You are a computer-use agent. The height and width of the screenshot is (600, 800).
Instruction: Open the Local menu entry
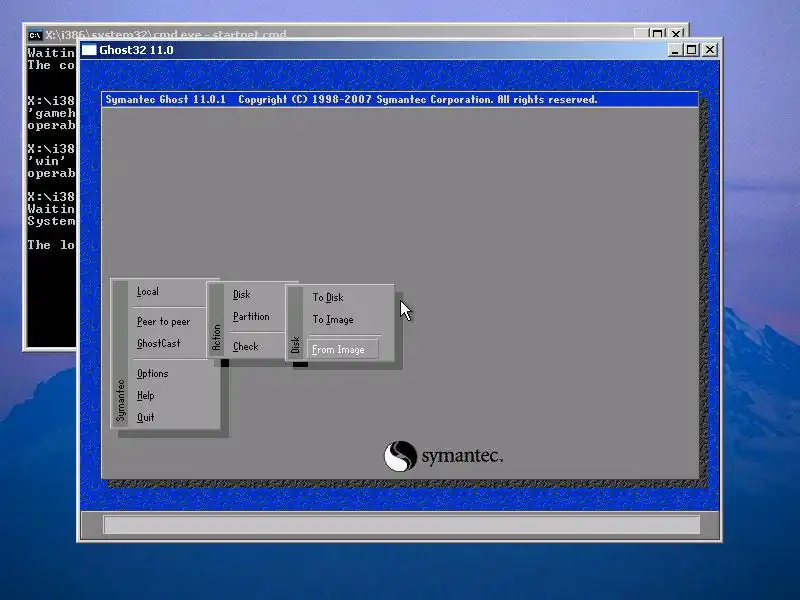tap(148, 292)
